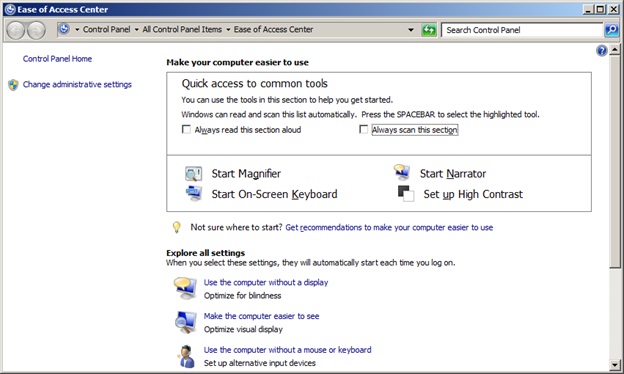
Task: Check 'Always scan this section' box
Action: [x=363, y=129]
